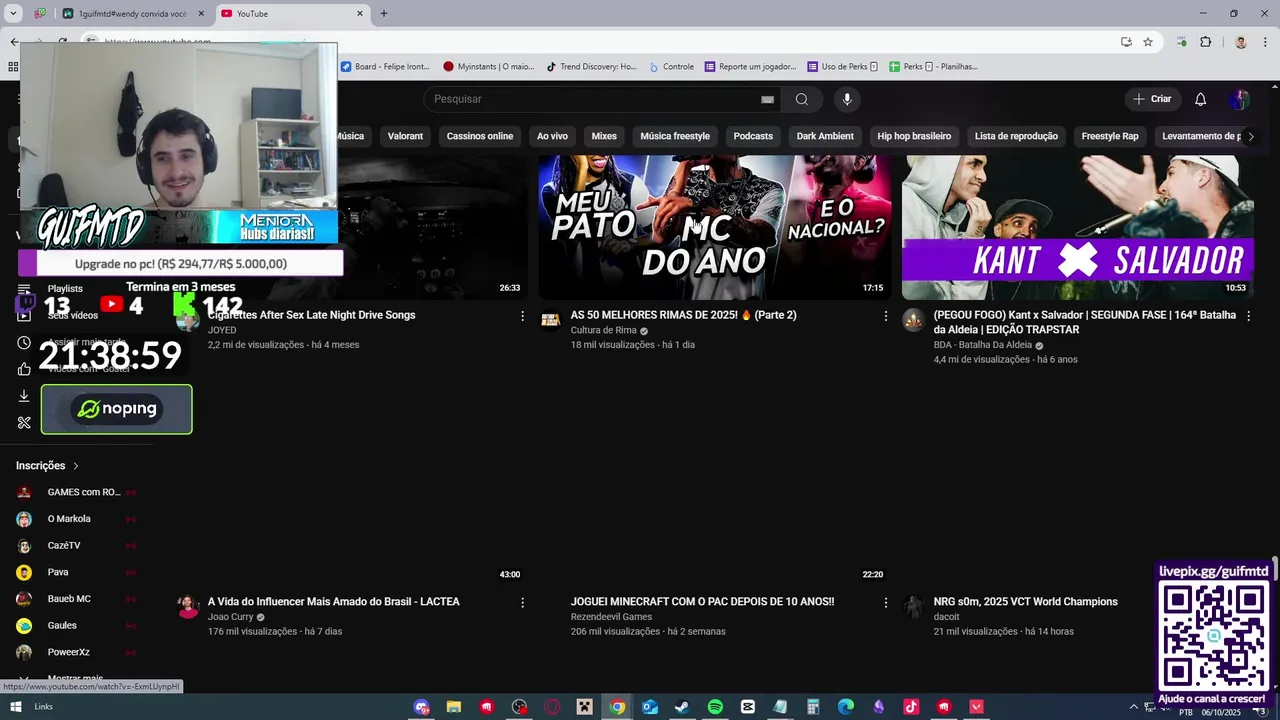Open Steam from the taskbar

[682, 707]
